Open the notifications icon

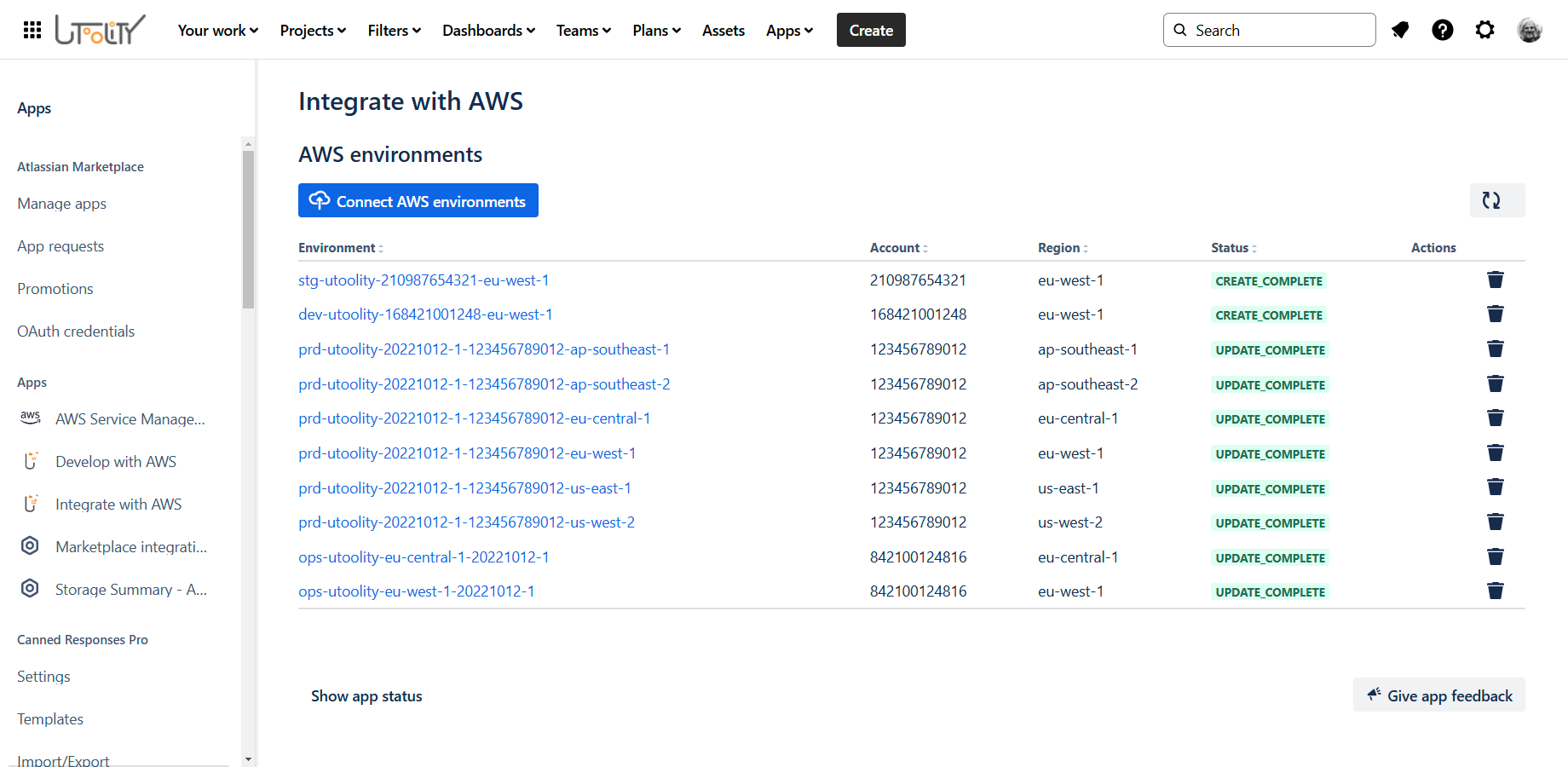1400,30
